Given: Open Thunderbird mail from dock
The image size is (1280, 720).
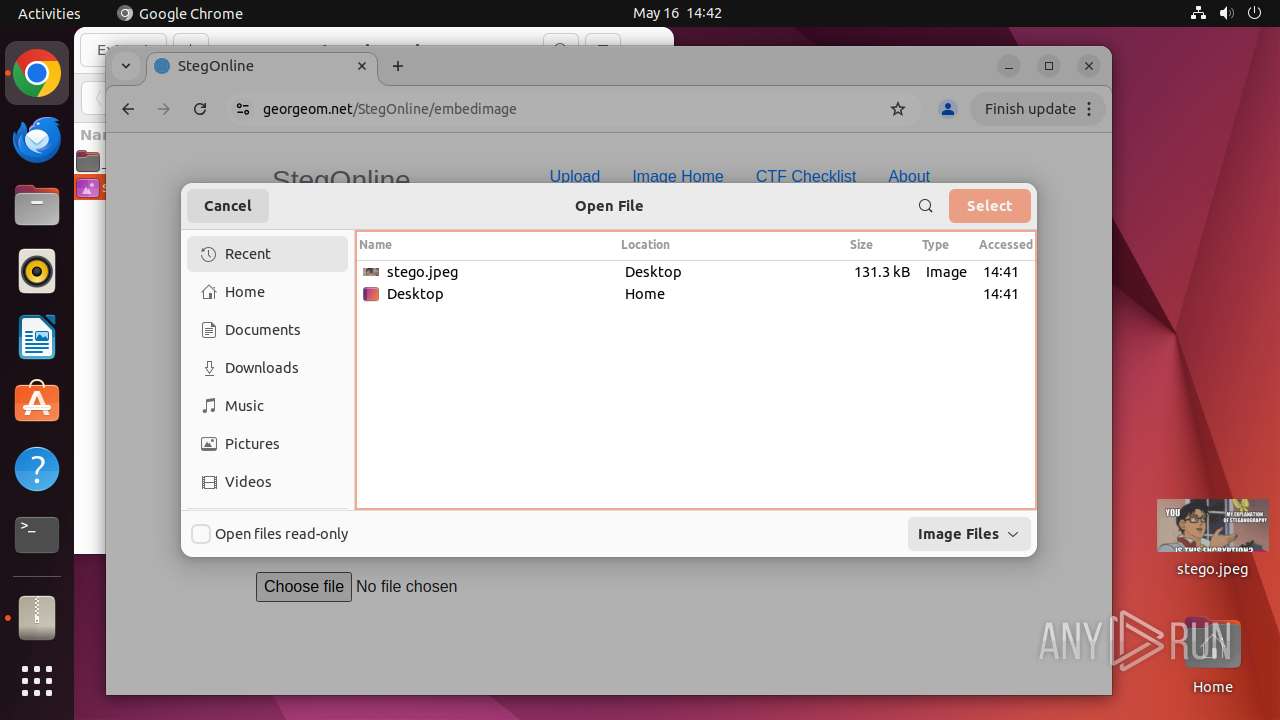Looking at the screenshot, I should (x=37, y=140).
